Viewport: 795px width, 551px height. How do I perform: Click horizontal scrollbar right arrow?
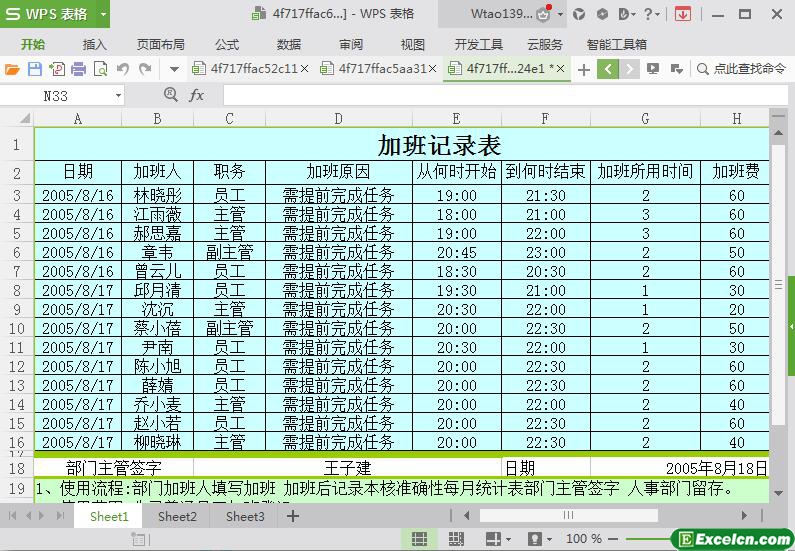click(x=744, y=516)
